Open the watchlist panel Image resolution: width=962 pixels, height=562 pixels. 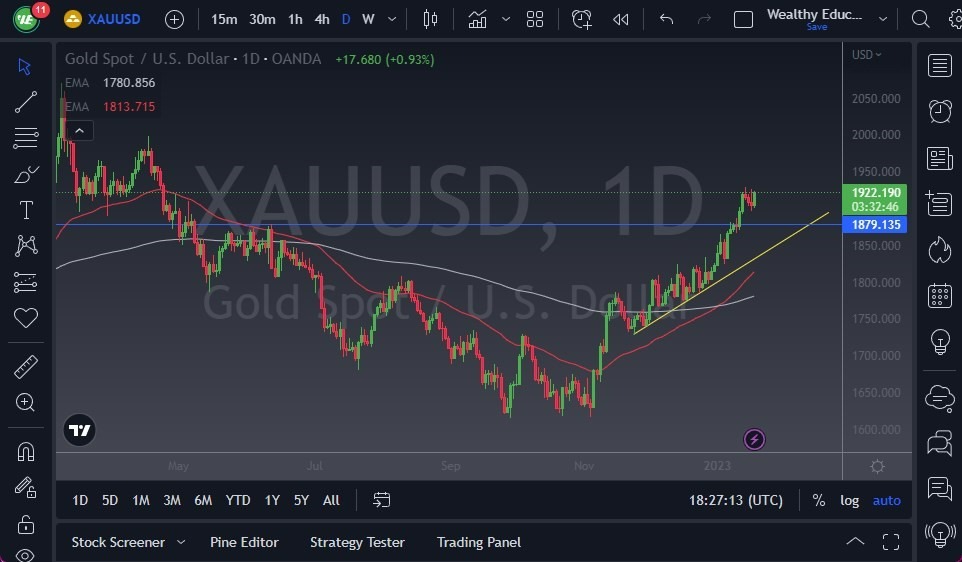[939, 65]
